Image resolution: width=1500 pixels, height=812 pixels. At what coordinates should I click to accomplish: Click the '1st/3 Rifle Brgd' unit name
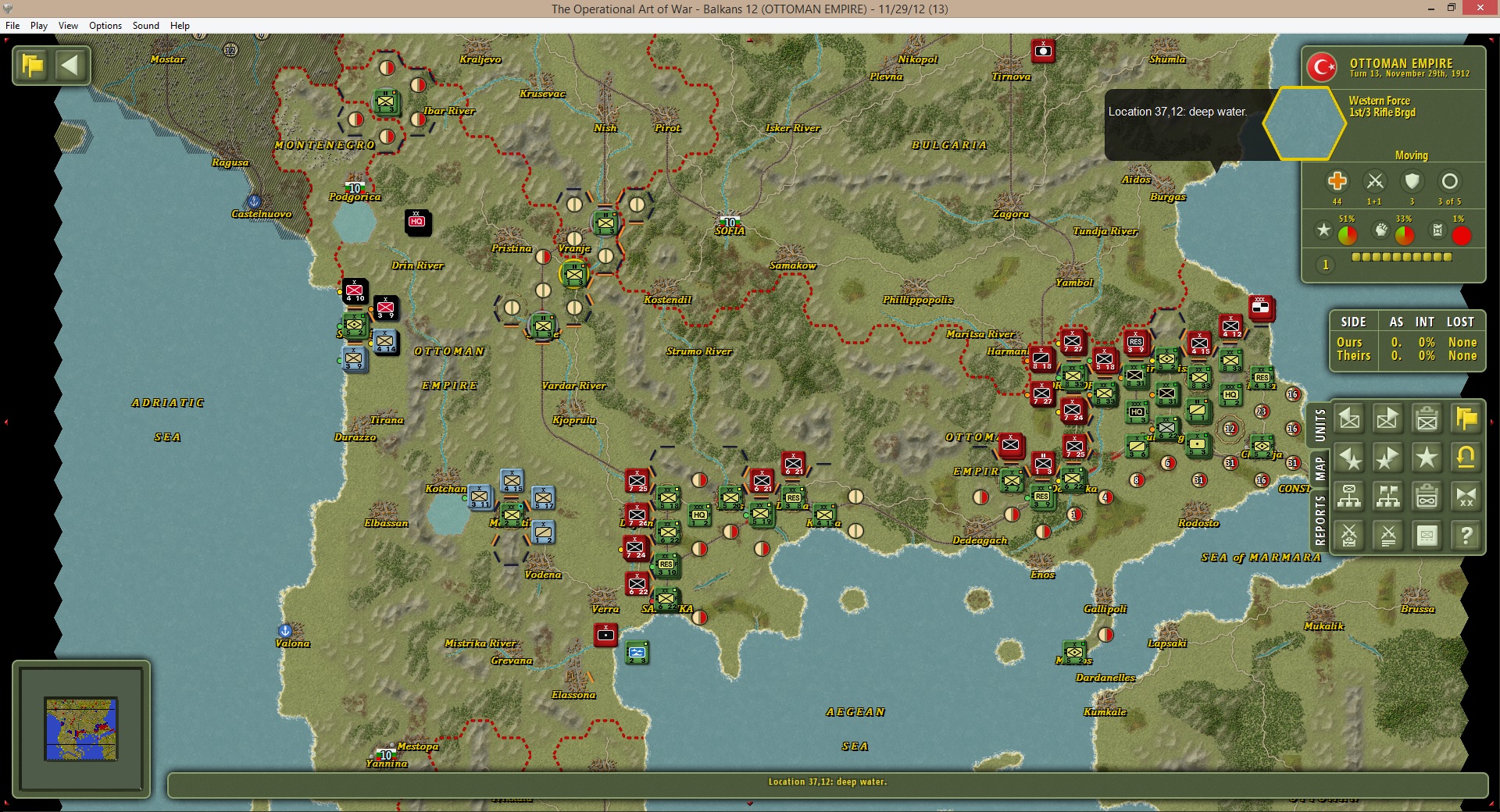click(1382, 112)
